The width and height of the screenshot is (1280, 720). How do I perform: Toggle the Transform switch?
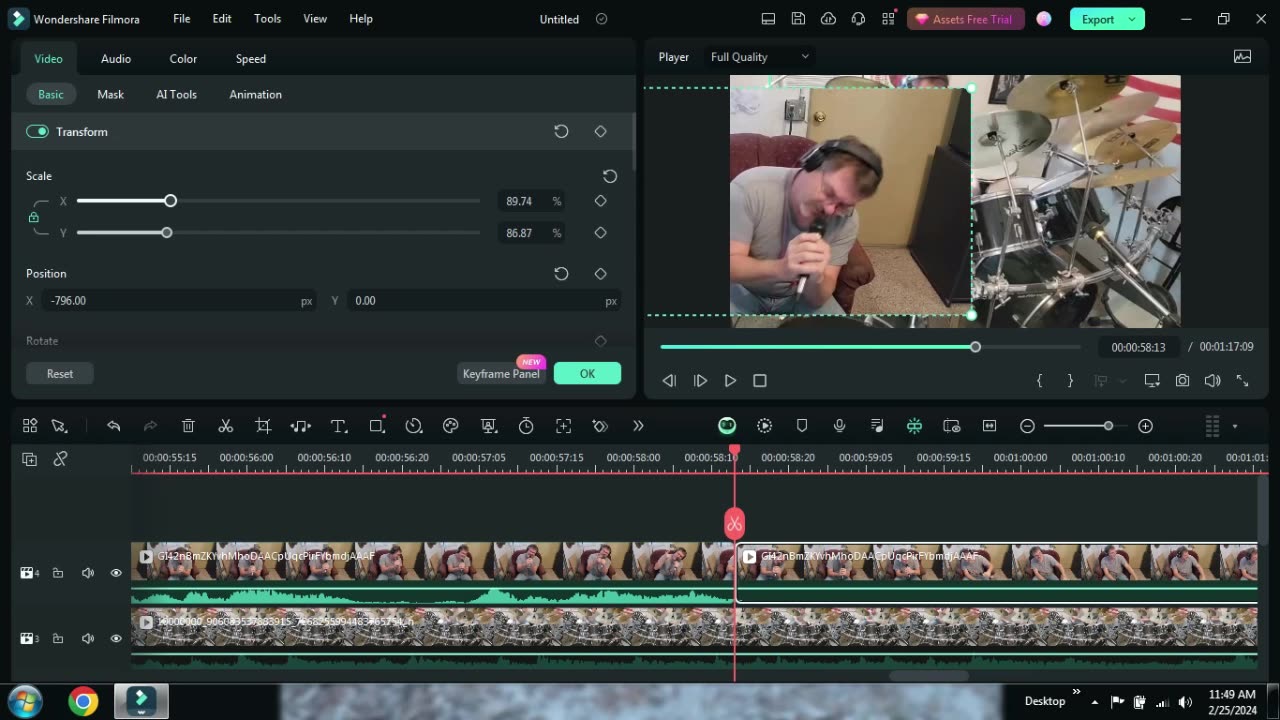[x=37, y=132]
